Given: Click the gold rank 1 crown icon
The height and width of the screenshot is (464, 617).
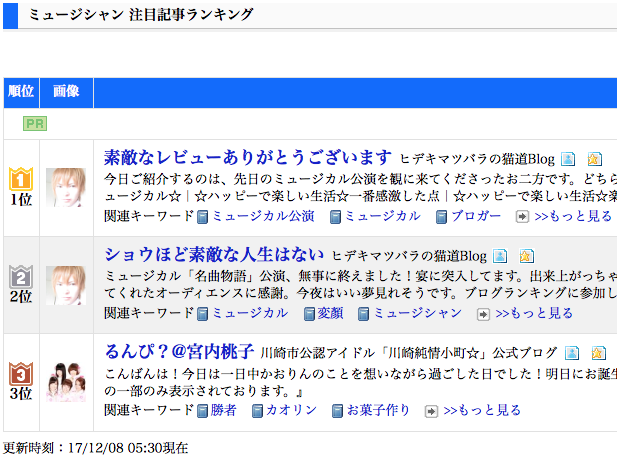Looking at the screenshot, I should click(x=21, y=179).
